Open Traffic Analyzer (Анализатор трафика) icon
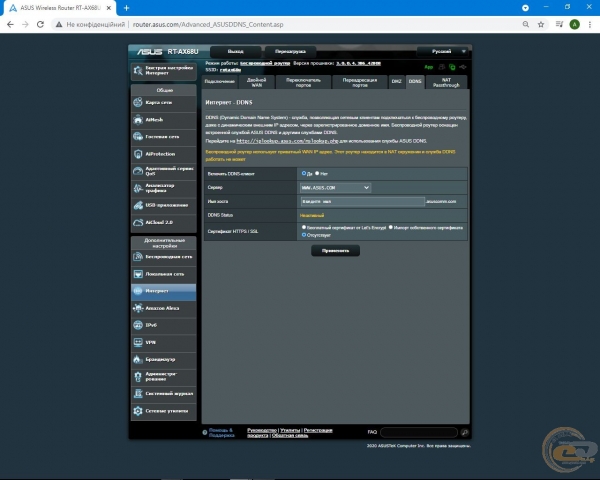 [138, 188]
